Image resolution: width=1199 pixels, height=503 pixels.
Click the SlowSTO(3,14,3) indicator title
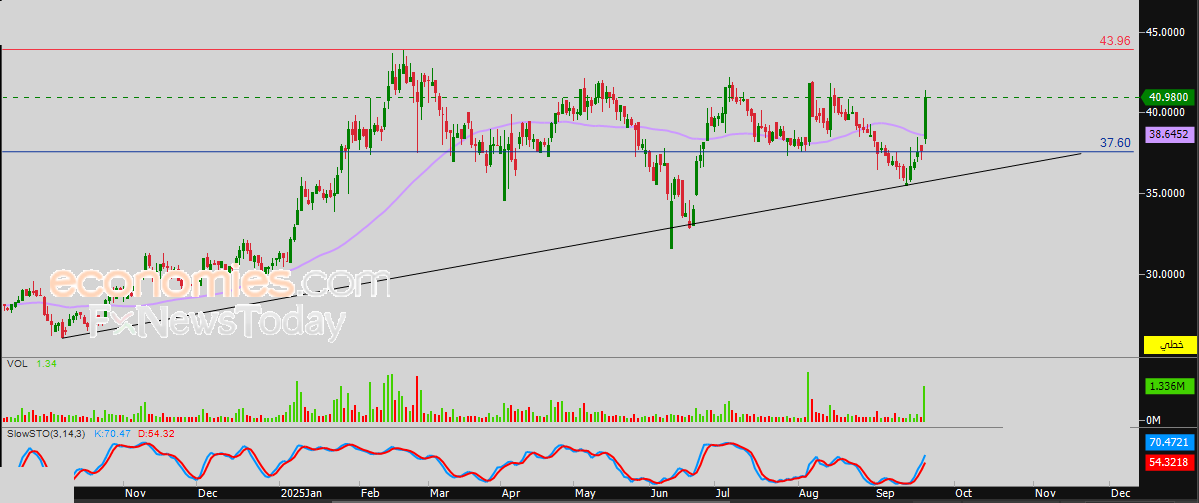(47, 433)
